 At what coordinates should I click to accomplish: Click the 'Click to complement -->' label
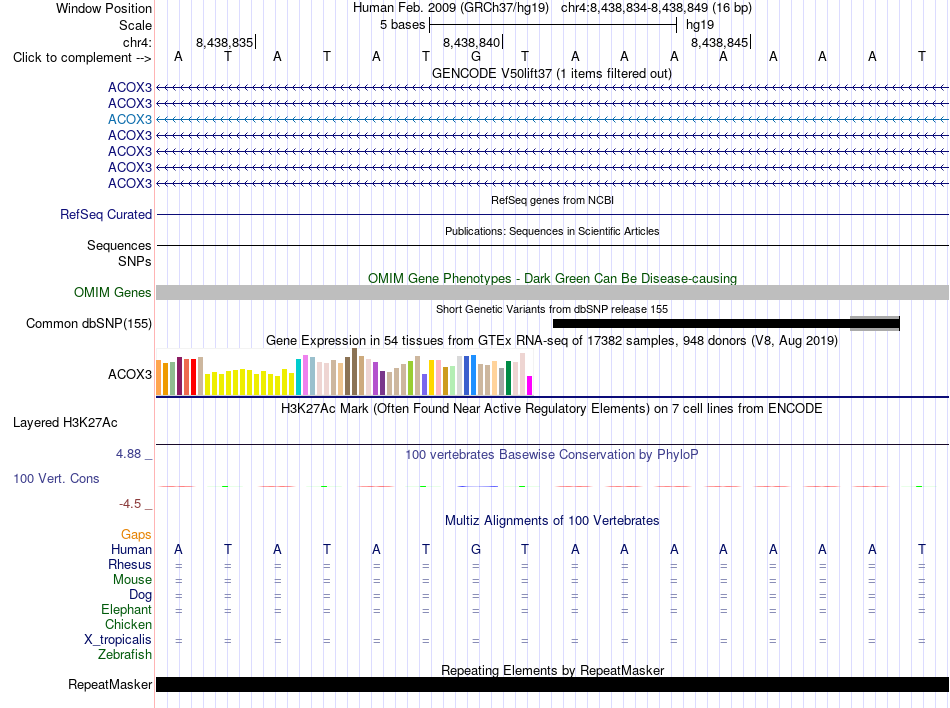pyautogui.click(x=82, y=58)
